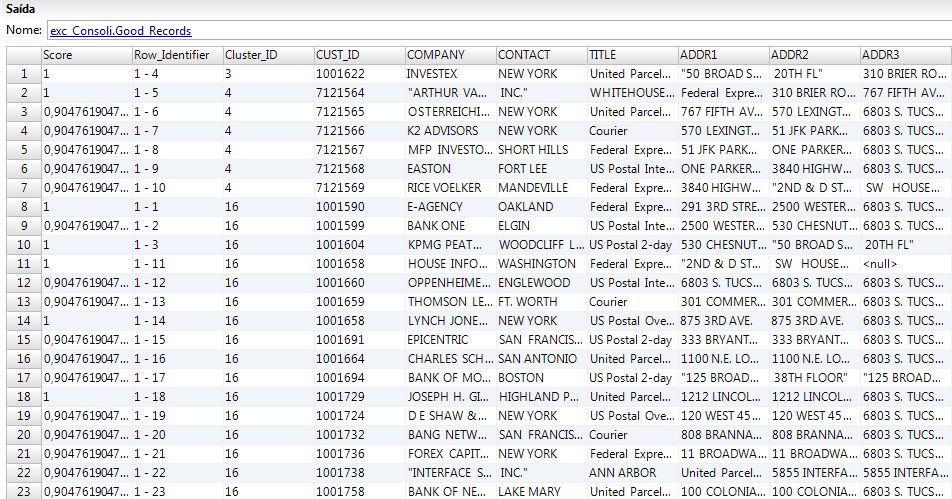Select CUST_ID cell 1001660
952x499 pixels.
[360, 283]
